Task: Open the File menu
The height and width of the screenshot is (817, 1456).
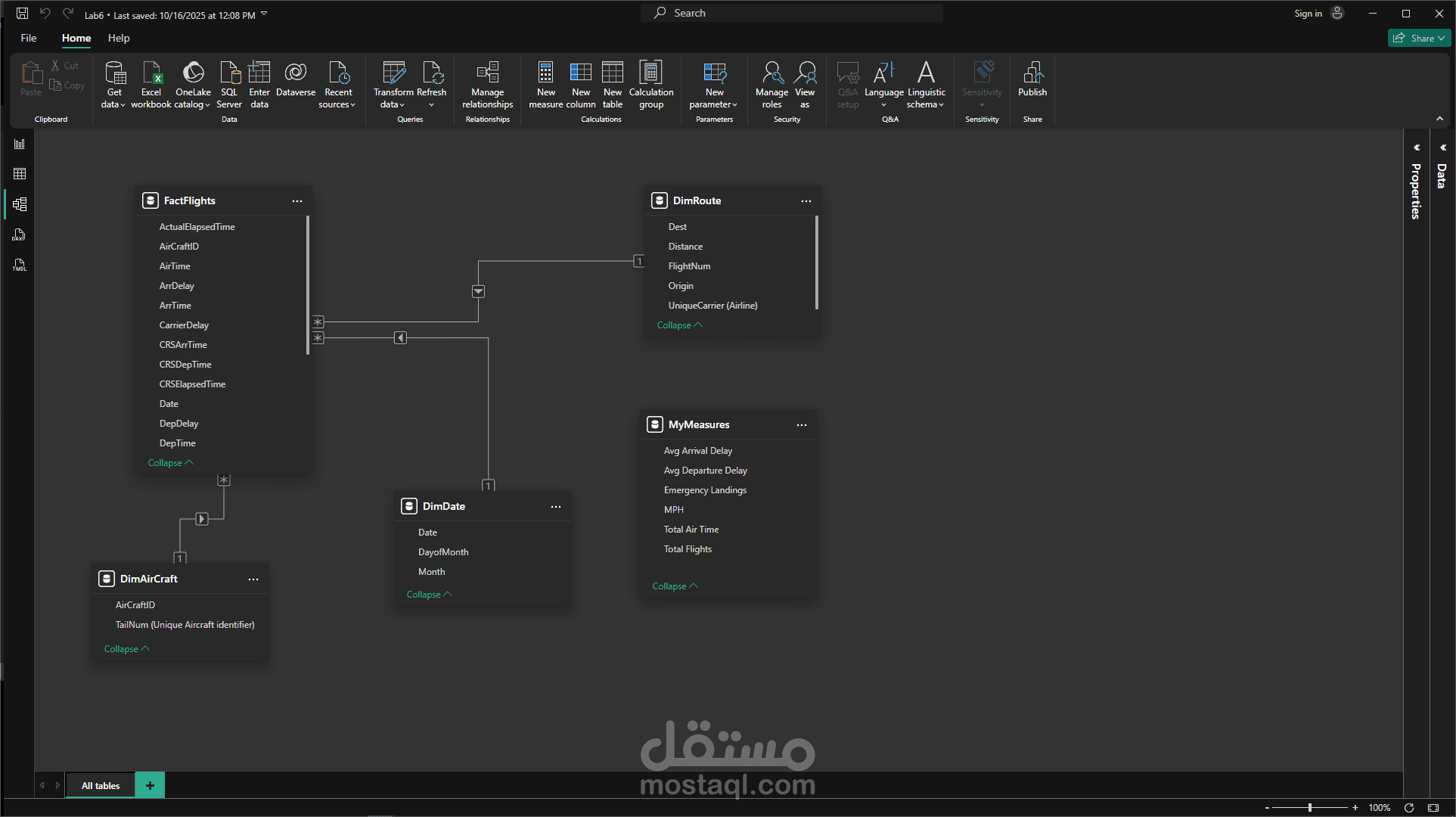Action: [29, 38]
